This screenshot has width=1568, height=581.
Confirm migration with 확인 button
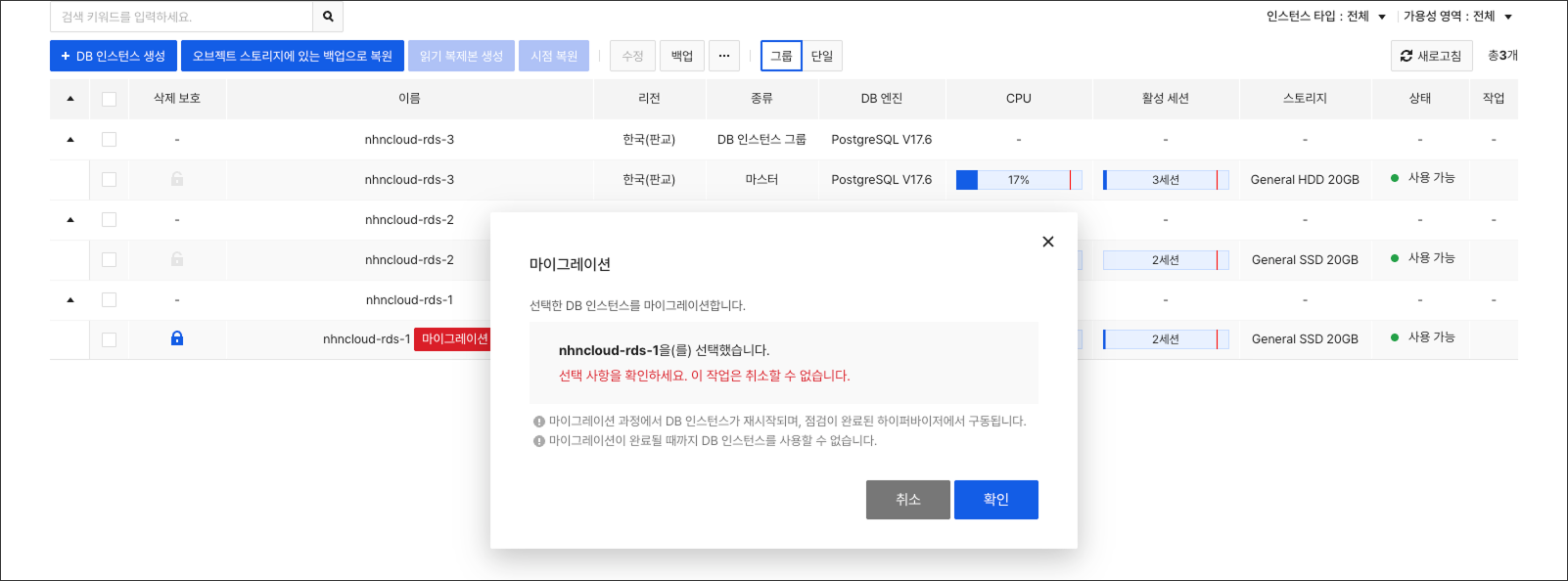pos(996,500)
